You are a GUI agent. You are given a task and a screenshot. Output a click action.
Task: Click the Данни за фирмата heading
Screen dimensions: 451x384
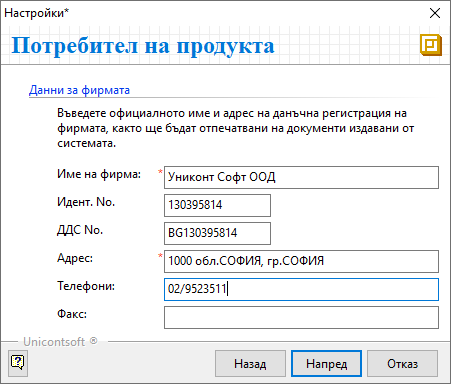coord(79,90)
